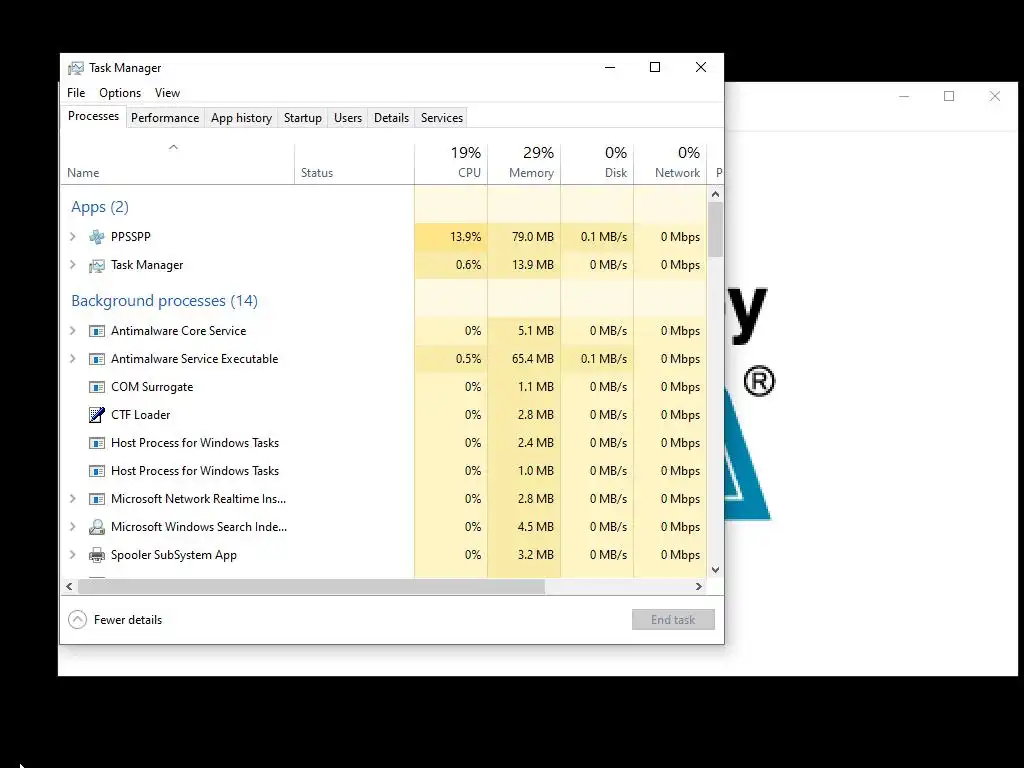Click the horizontal scrollbar right arrow
1024x768 pixels.
click(x=699, y=586)
